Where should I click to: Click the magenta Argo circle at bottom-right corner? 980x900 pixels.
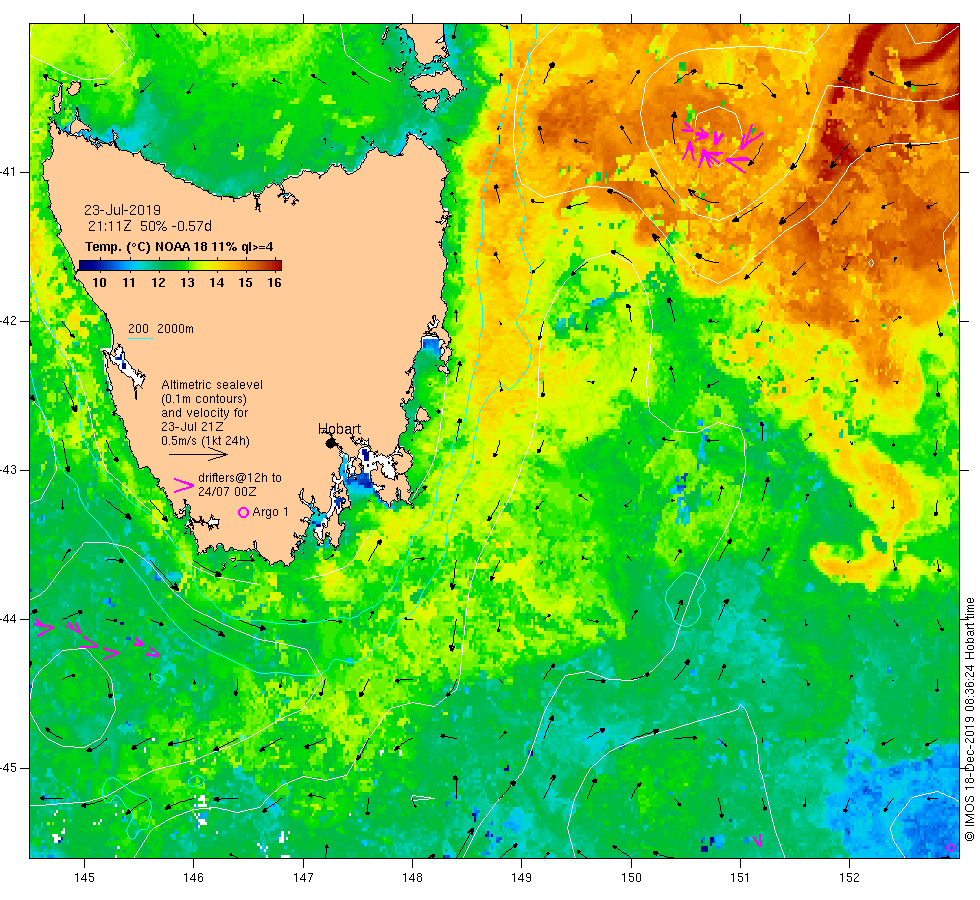click(x=951, y=848)
